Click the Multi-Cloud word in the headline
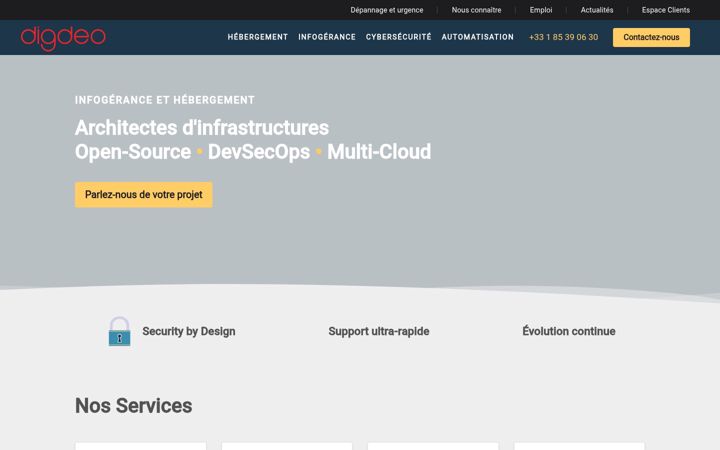 (379, 152)
